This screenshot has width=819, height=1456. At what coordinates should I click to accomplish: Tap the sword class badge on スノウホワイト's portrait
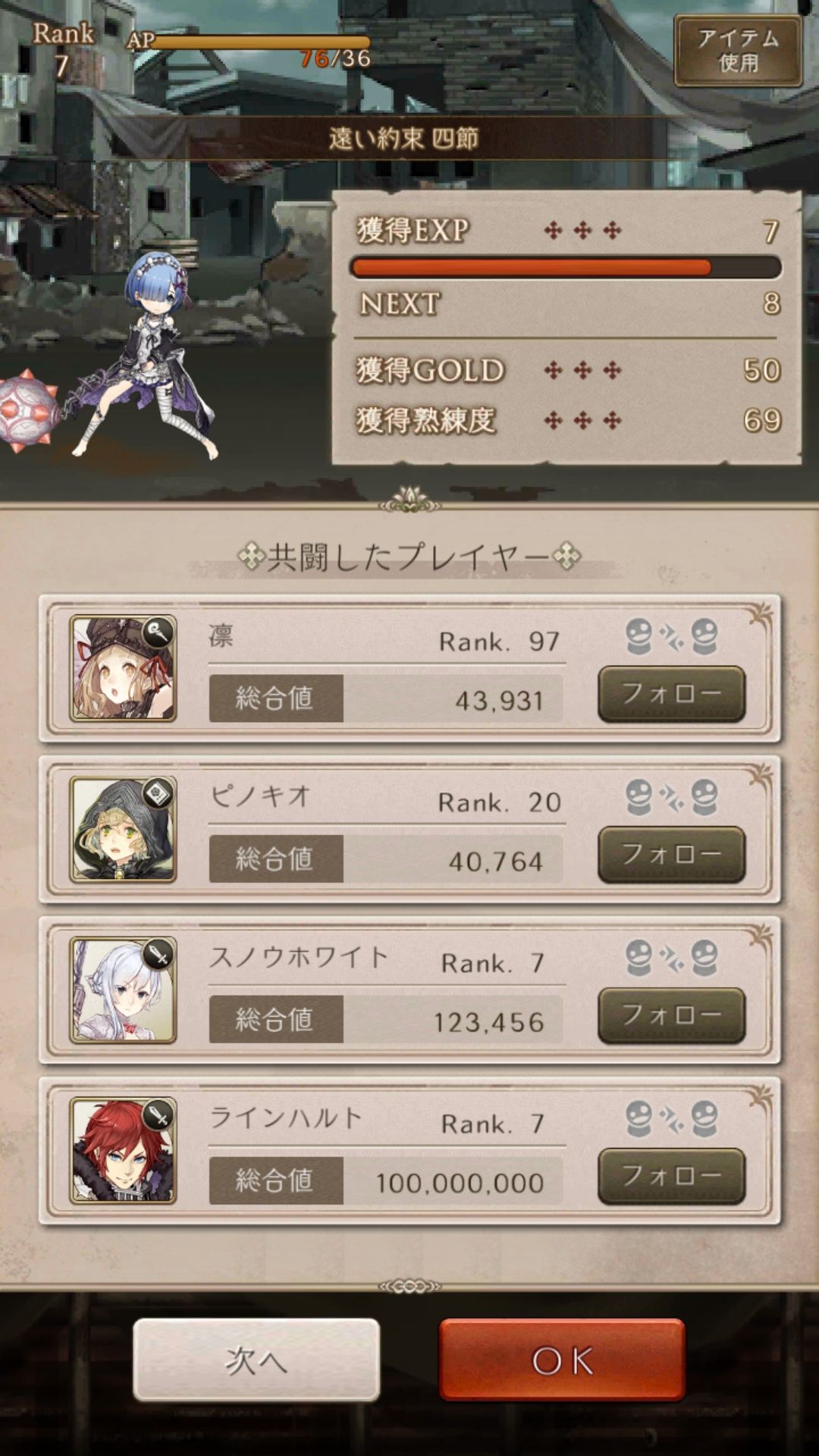tap(158, 954)
